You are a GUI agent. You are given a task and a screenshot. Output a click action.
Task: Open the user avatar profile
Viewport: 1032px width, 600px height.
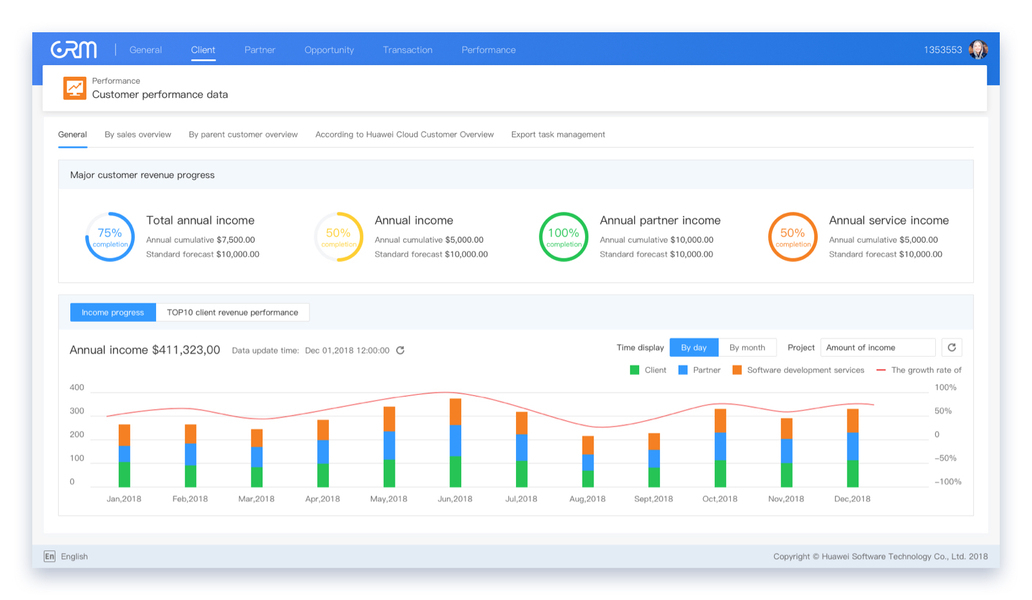pyautogui.click(x=978, y=49)
